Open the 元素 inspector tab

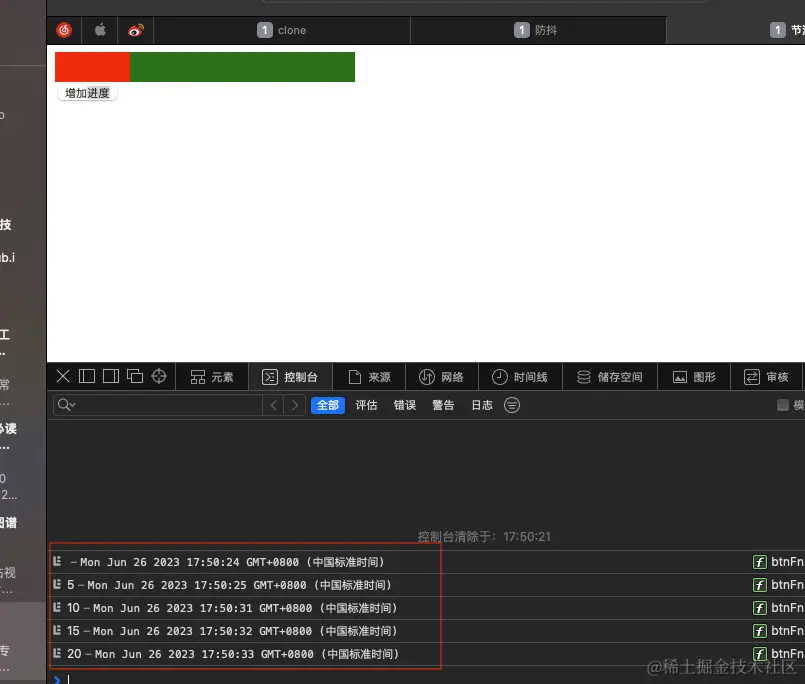point(212,377)
